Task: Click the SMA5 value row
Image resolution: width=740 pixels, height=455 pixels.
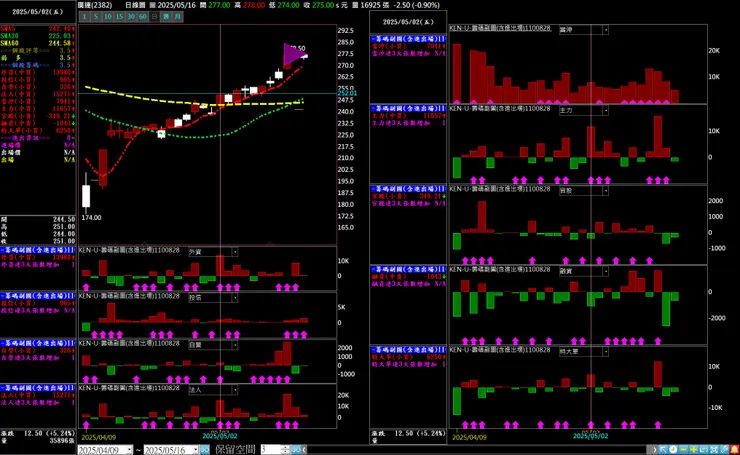Action: pyautogui.click(x=37, y=29)
